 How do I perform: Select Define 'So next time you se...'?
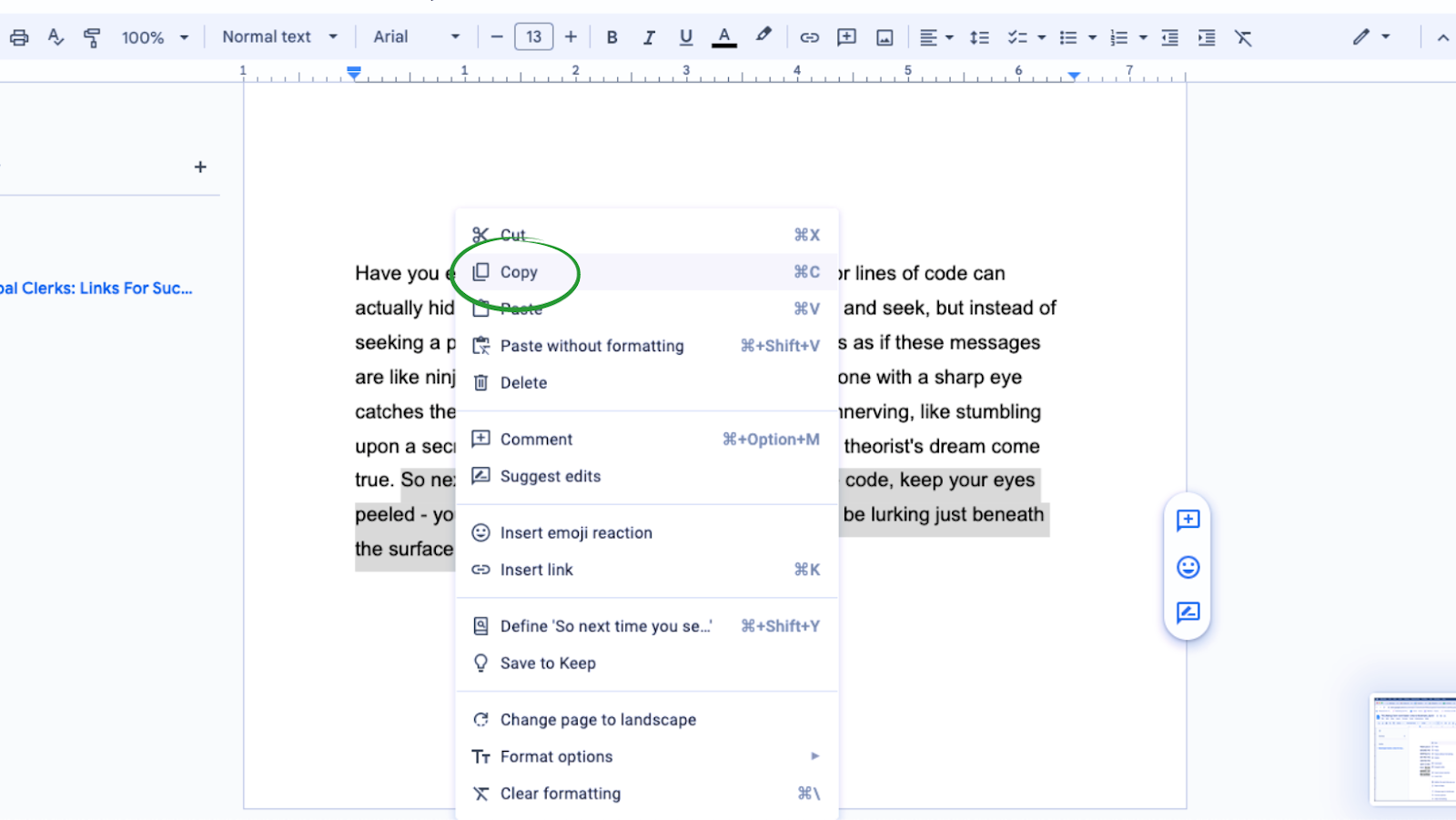coord(646,626)
